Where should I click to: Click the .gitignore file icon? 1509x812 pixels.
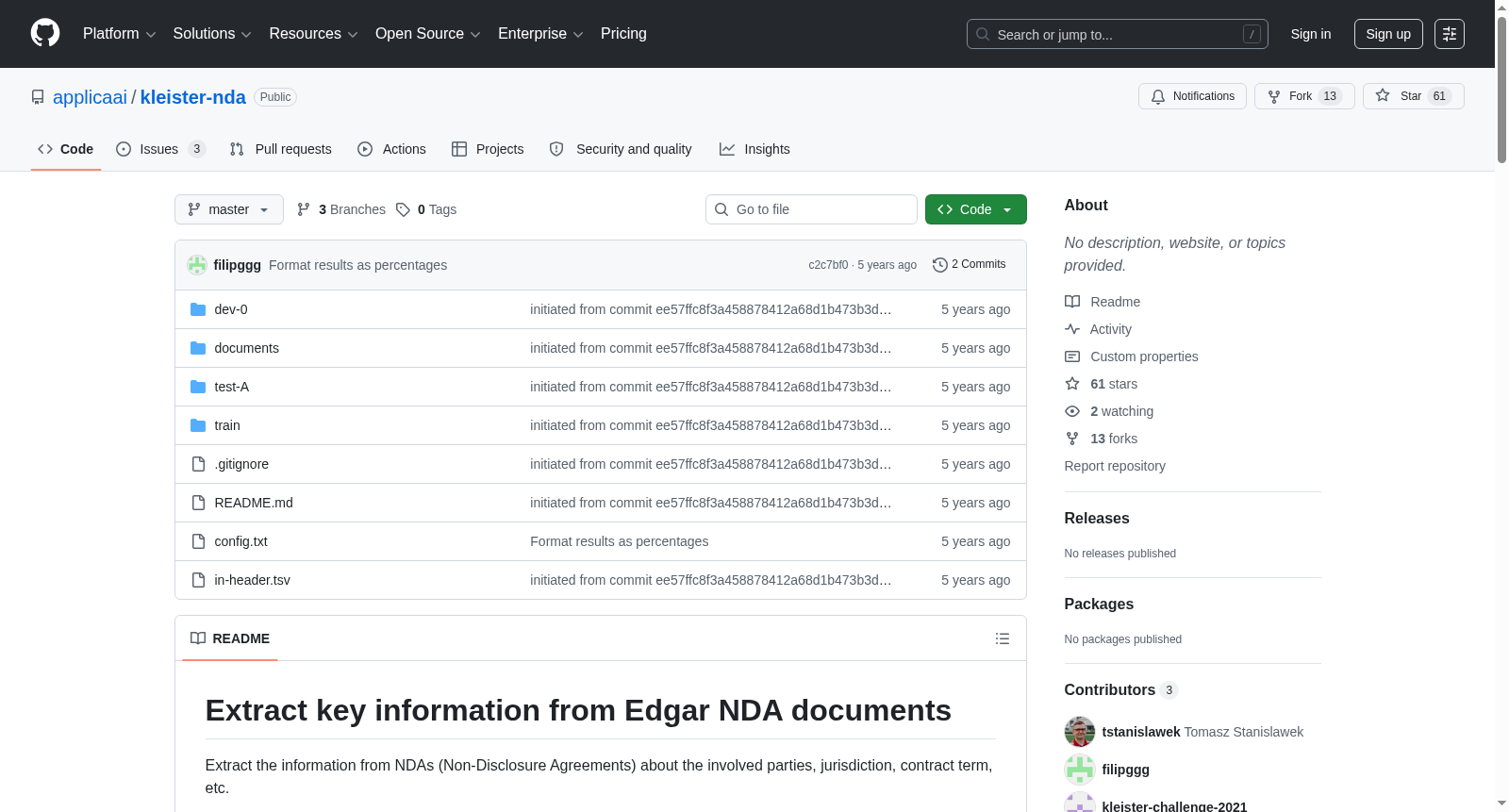[x=198, y=464]
